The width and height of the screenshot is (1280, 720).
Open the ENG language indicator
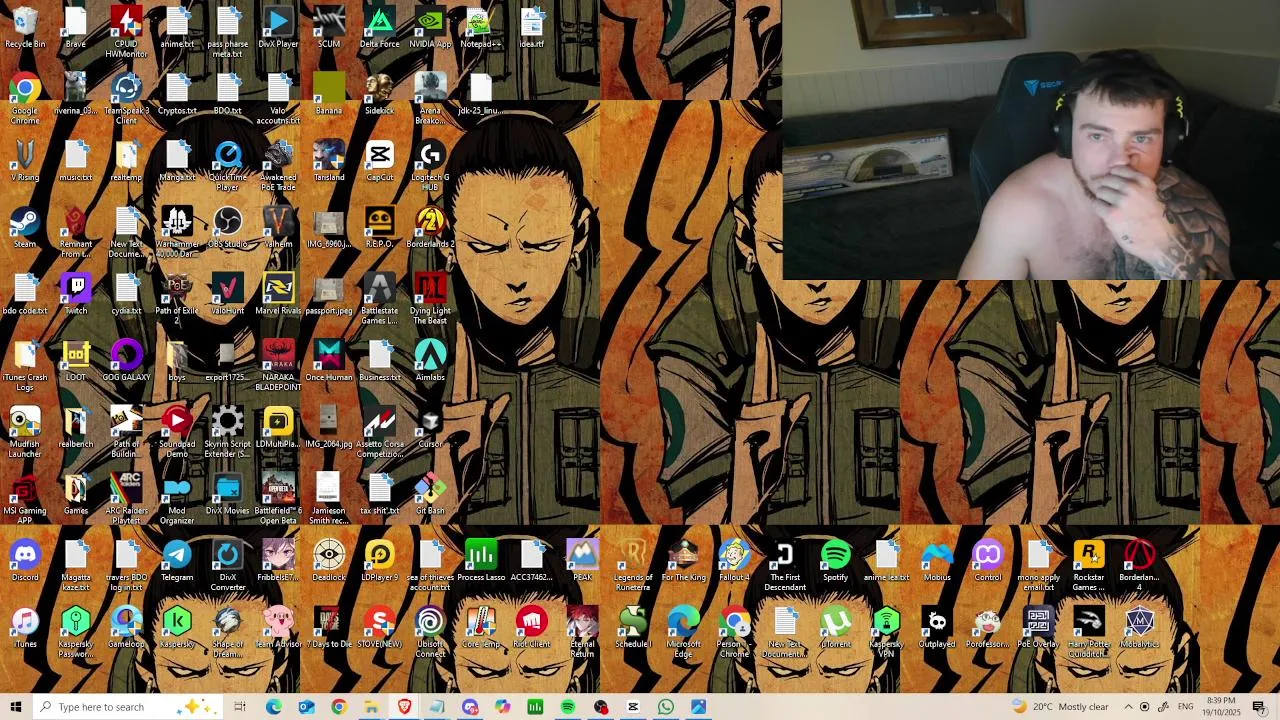point(1185,707)
